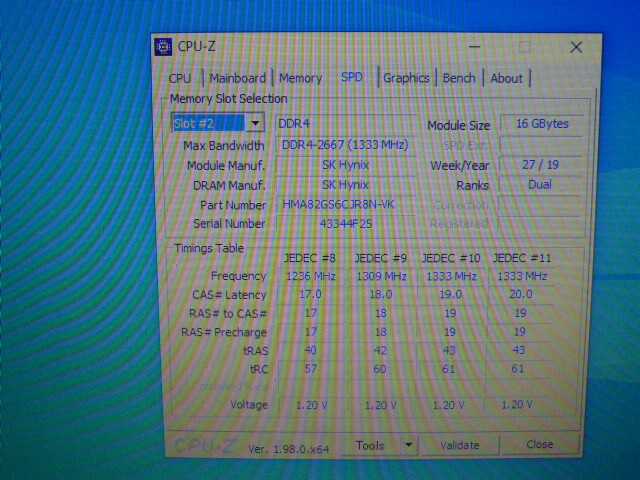Click JEDEC #11 voltage 1.20 V
The image size is (640, 480).
tap(517, 404)
